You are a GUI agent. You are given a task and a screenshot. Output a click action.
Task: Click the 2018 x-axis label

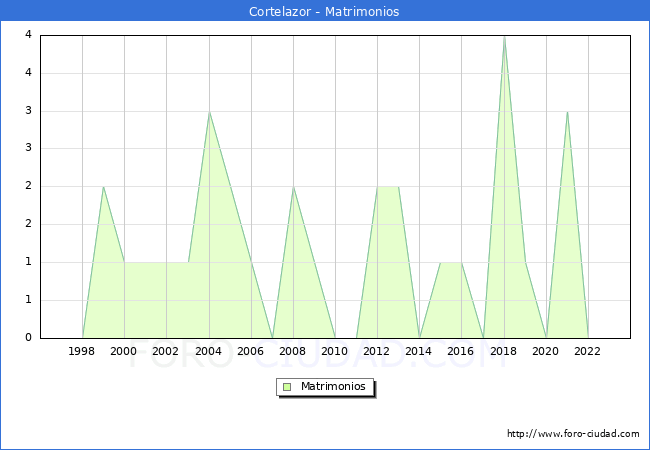[x=504, y=351]
